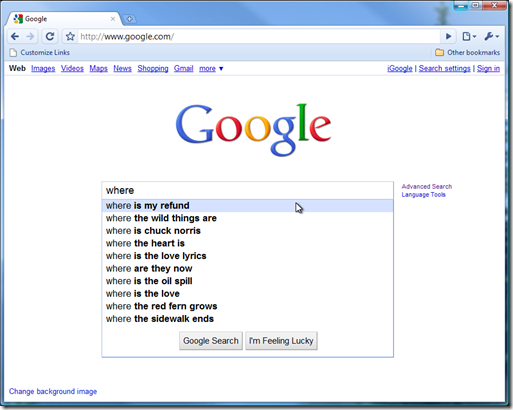
Task: Open a new tab with the plus button
Action: [x=129, y=19]
